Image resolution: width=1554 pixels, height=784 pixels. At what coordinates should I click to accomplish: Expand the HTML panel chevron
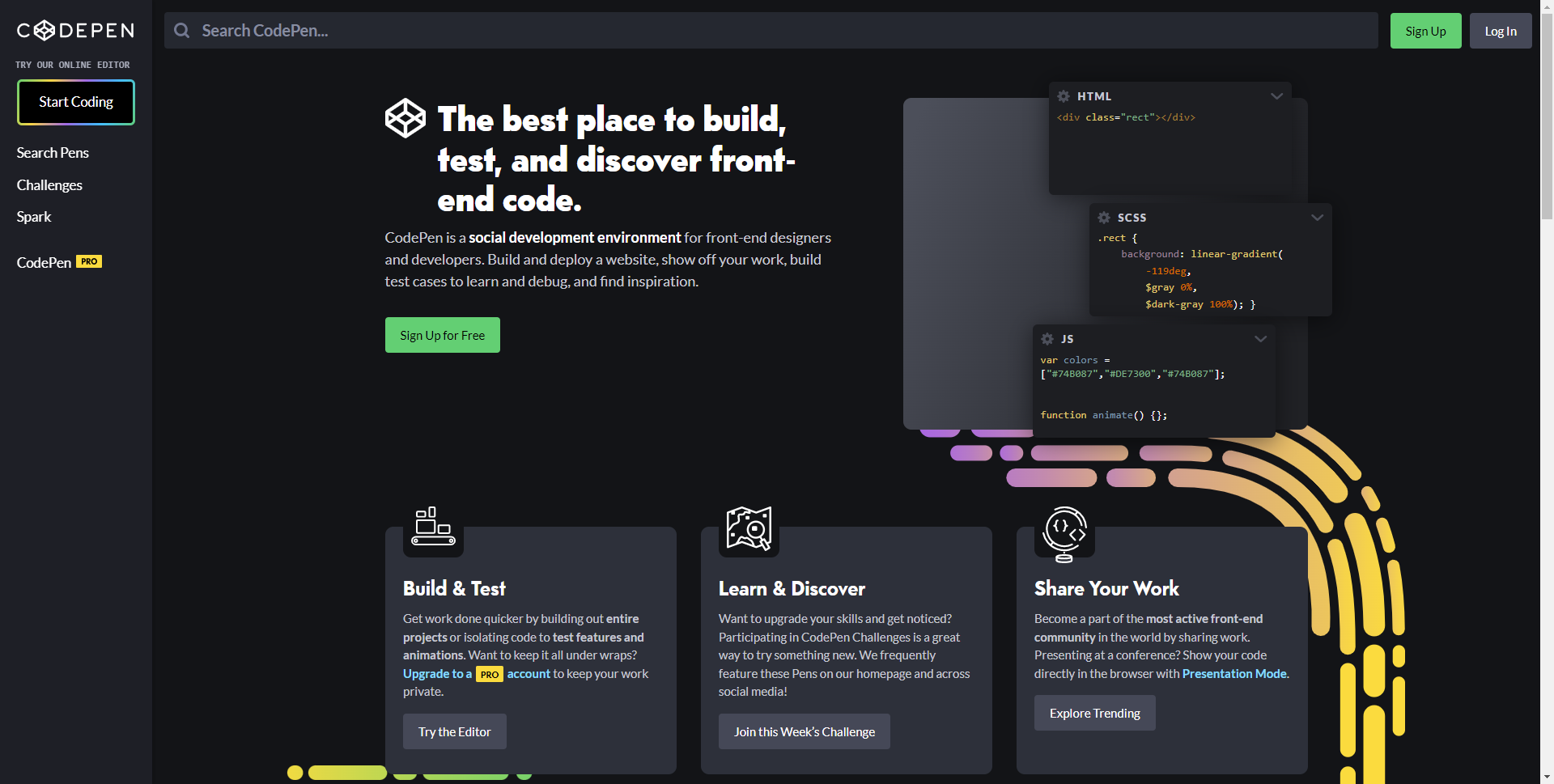(x=1277, y=96)
